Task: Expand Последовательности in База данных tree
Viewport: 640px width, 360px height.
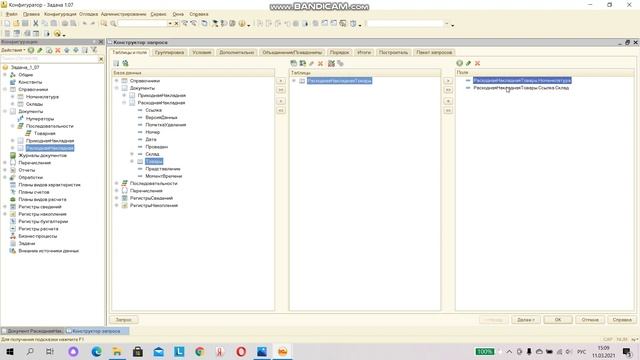Action: pyautogui.click(x=117, y=183)
